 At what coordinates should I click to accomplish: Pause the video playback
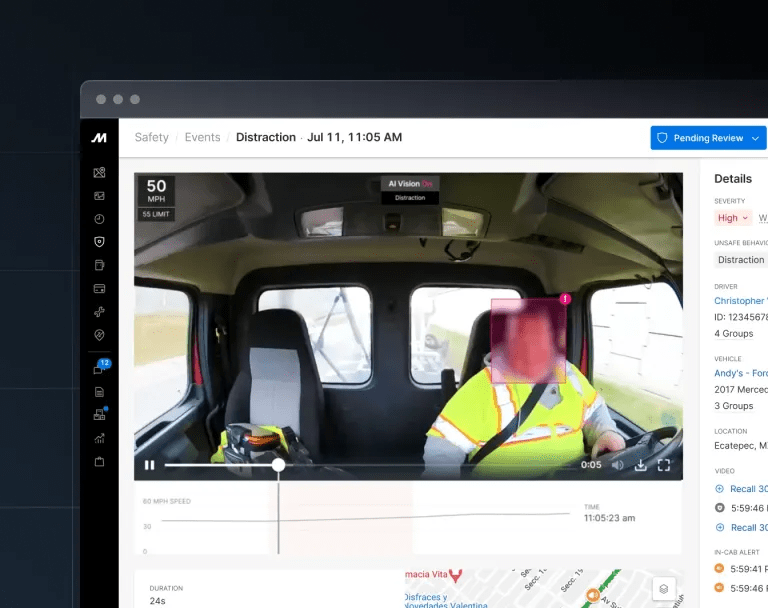pyautogui.click(x=150, y=465)
